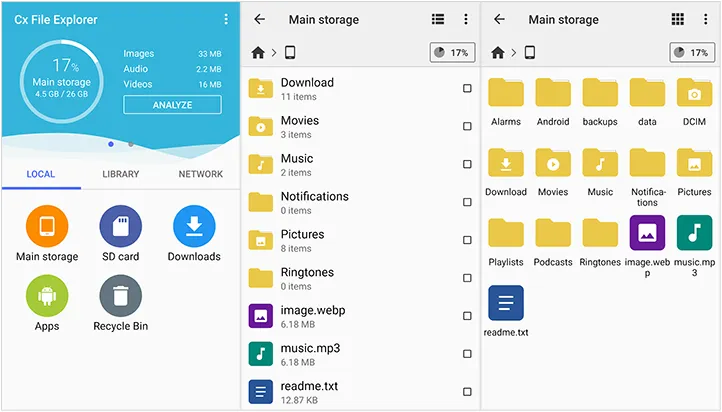Open the Movies folder in grid

click(x=553, y=162)
